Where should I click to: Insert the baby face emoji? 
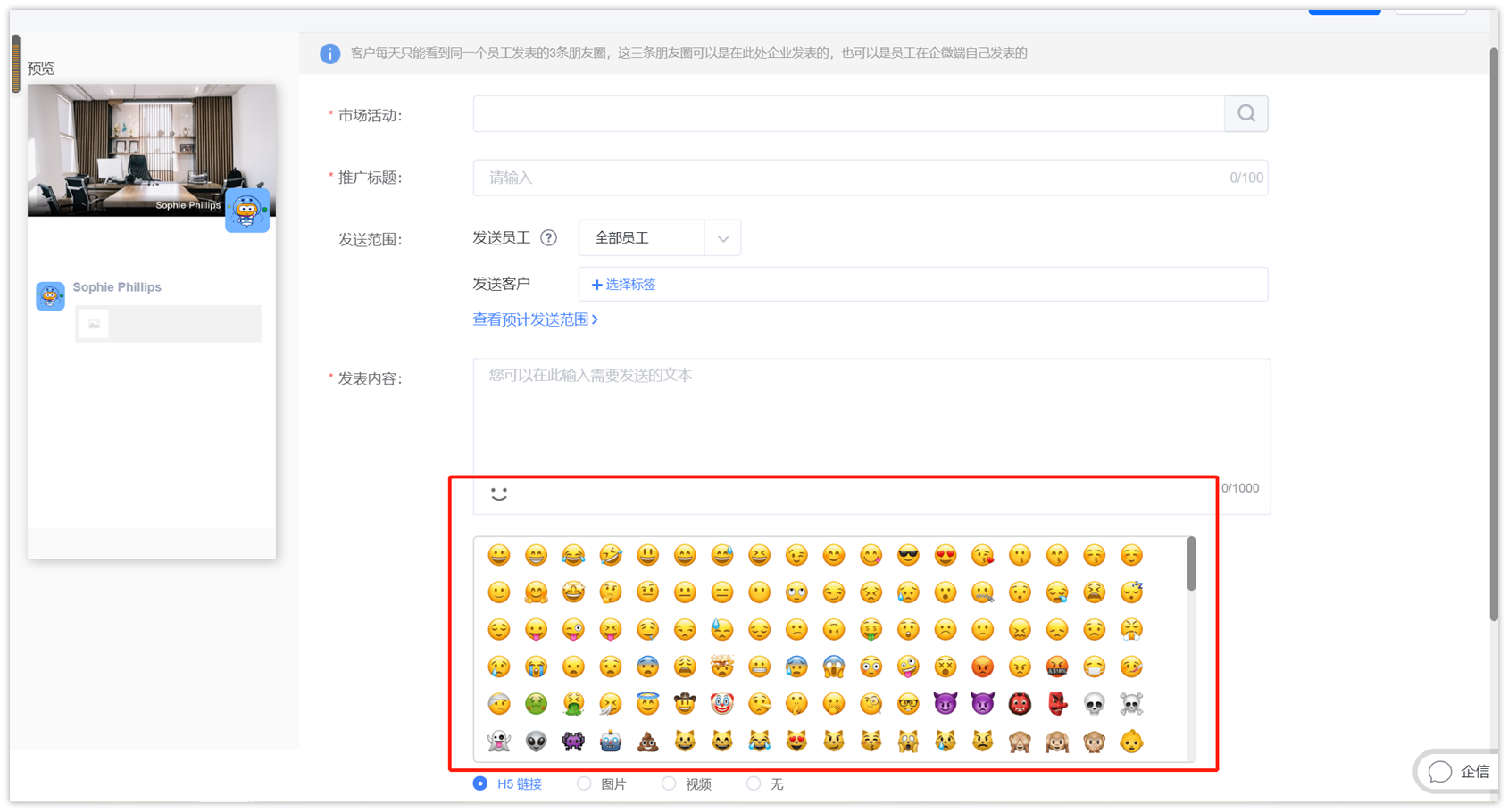[1131, 741]
